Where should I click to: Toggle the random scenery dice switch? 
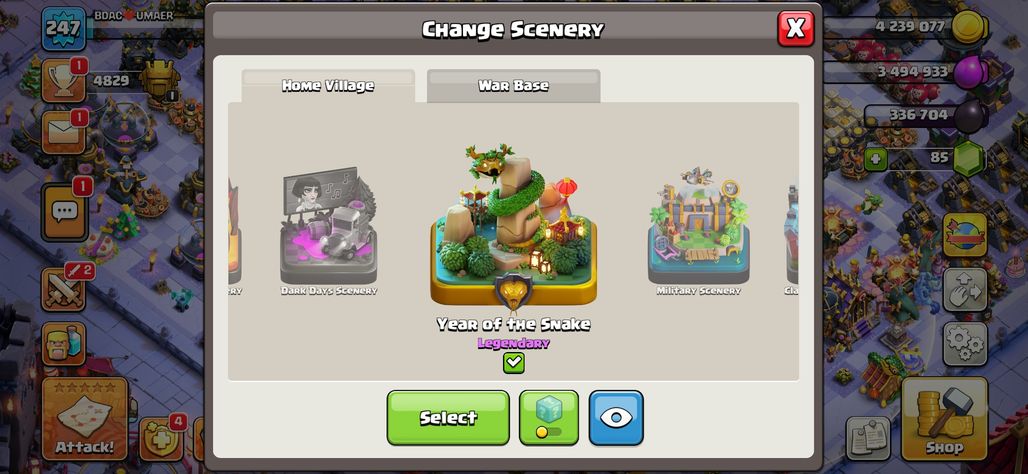549,418
